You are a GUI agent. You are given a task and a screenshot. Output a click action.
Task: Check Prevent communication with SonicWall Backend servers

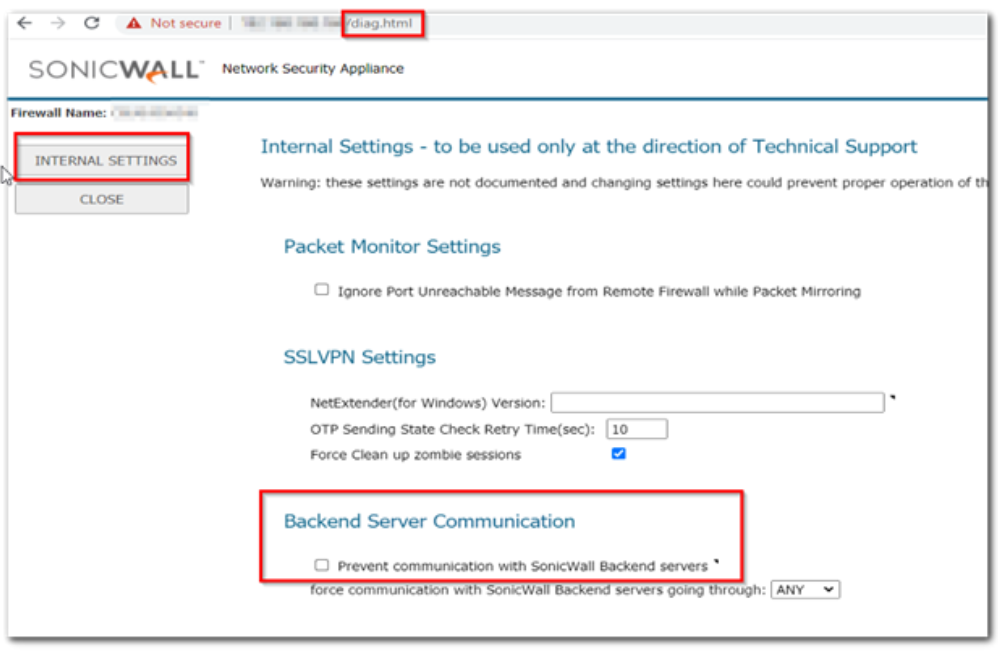point(321,565)
